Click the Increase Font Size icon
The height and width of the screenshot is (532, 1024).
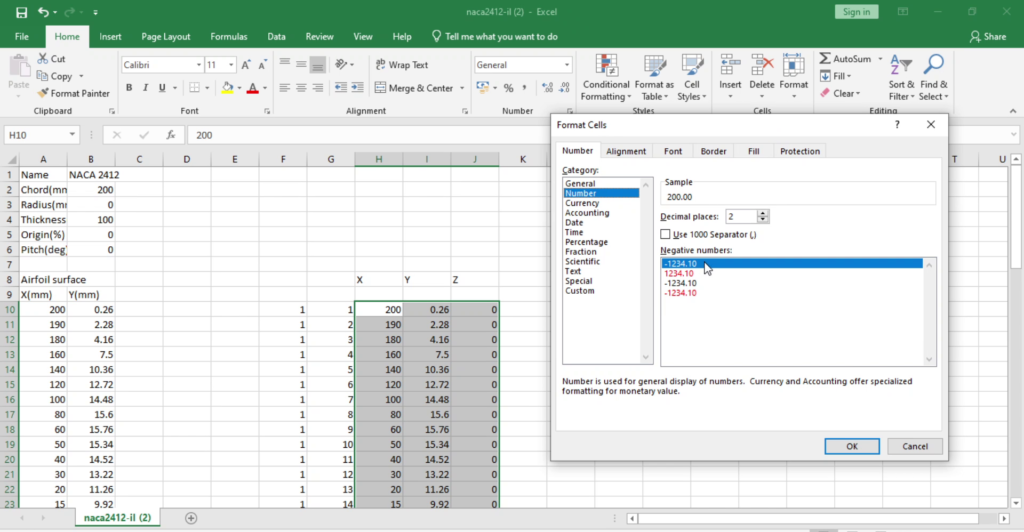(246, 65)
